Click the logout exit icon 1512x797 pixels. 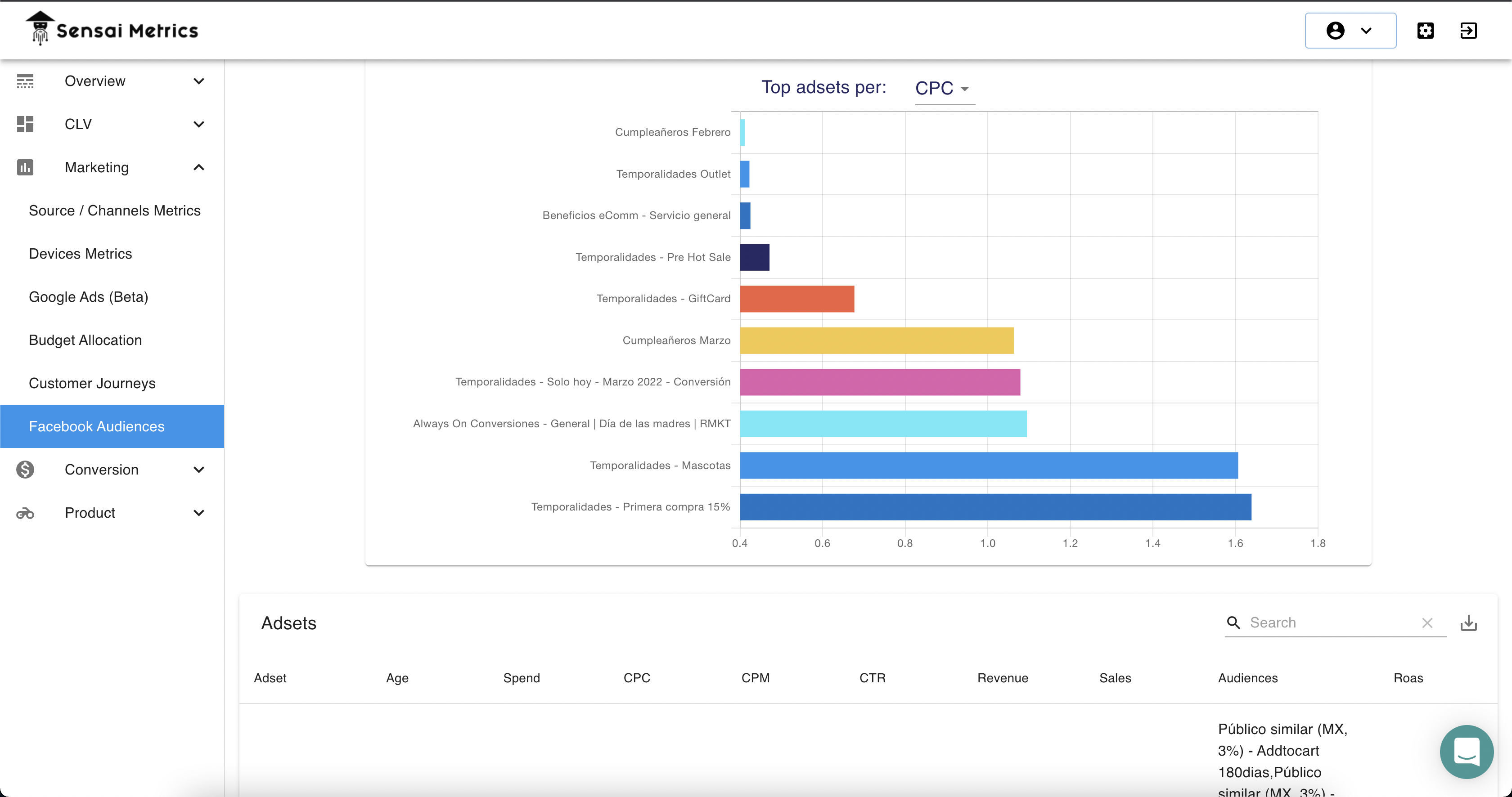click(1468, 31)
